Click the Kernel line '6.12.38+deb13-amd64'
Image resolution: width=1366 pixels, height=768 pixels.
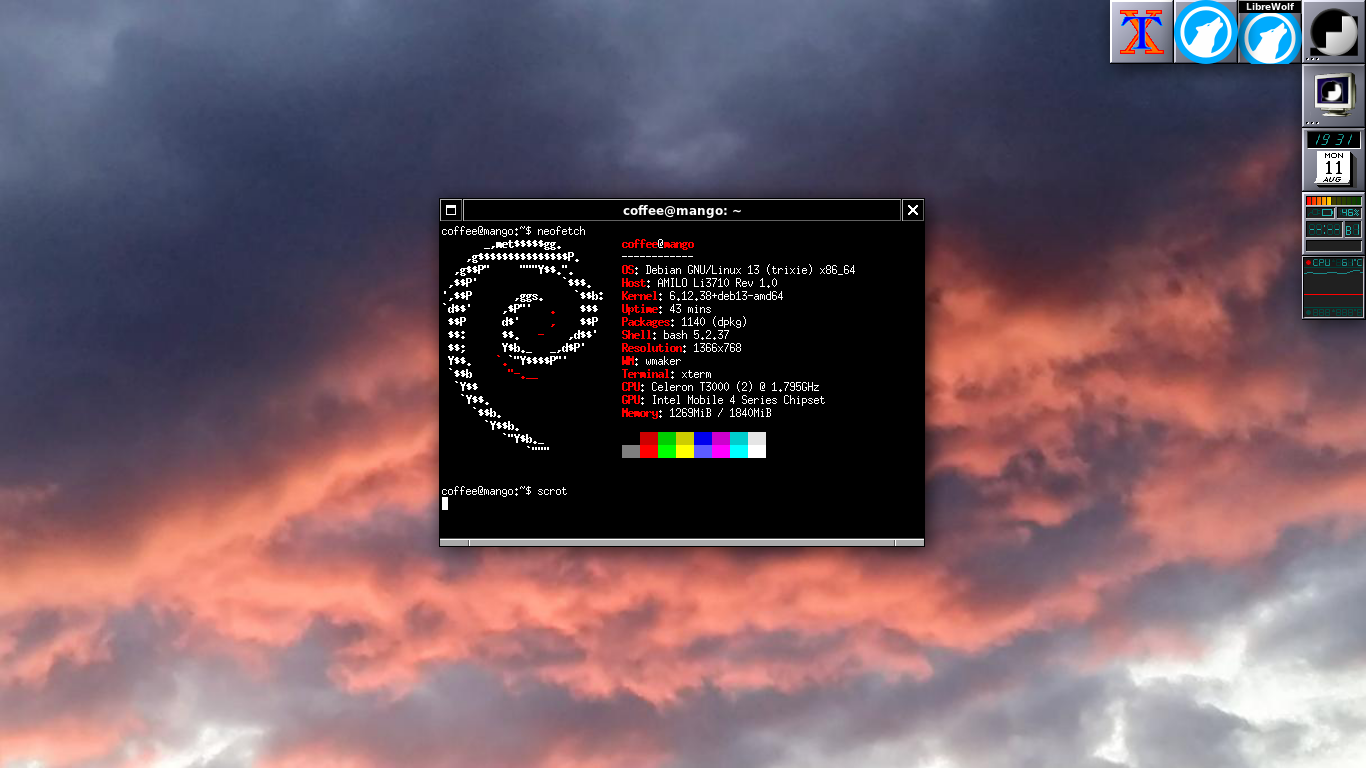(702, 296)
